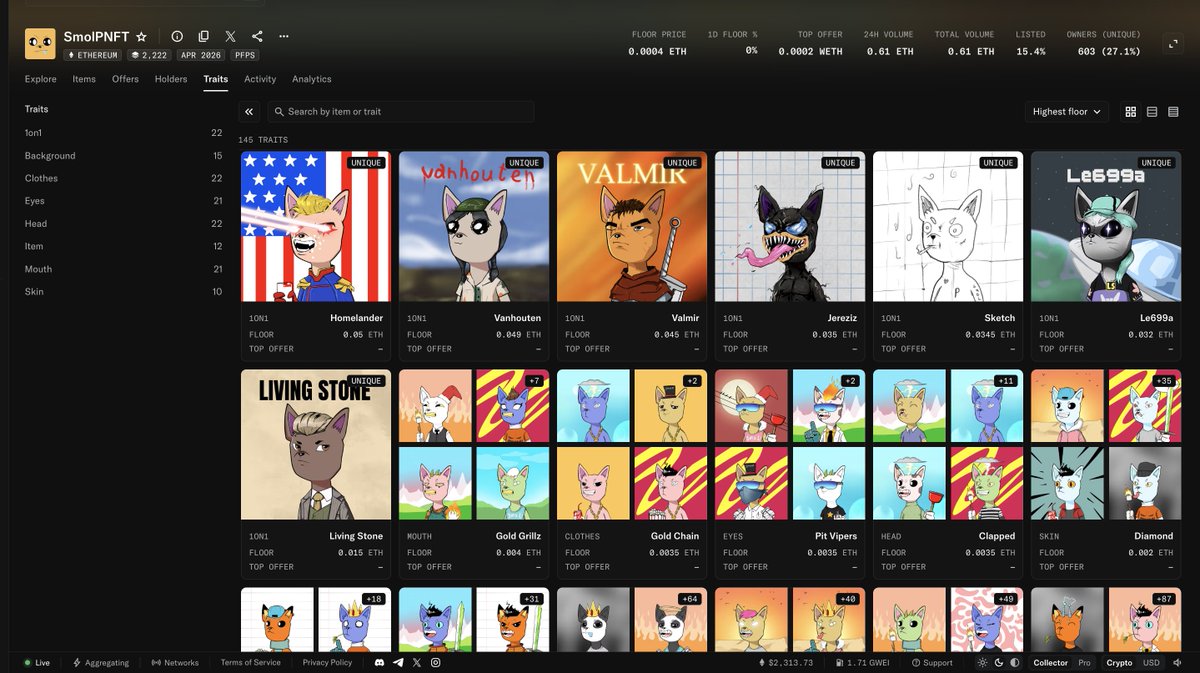Switch to Pro mode
The width and height of the screenshot is (1200, 673).
(1084, 663)
